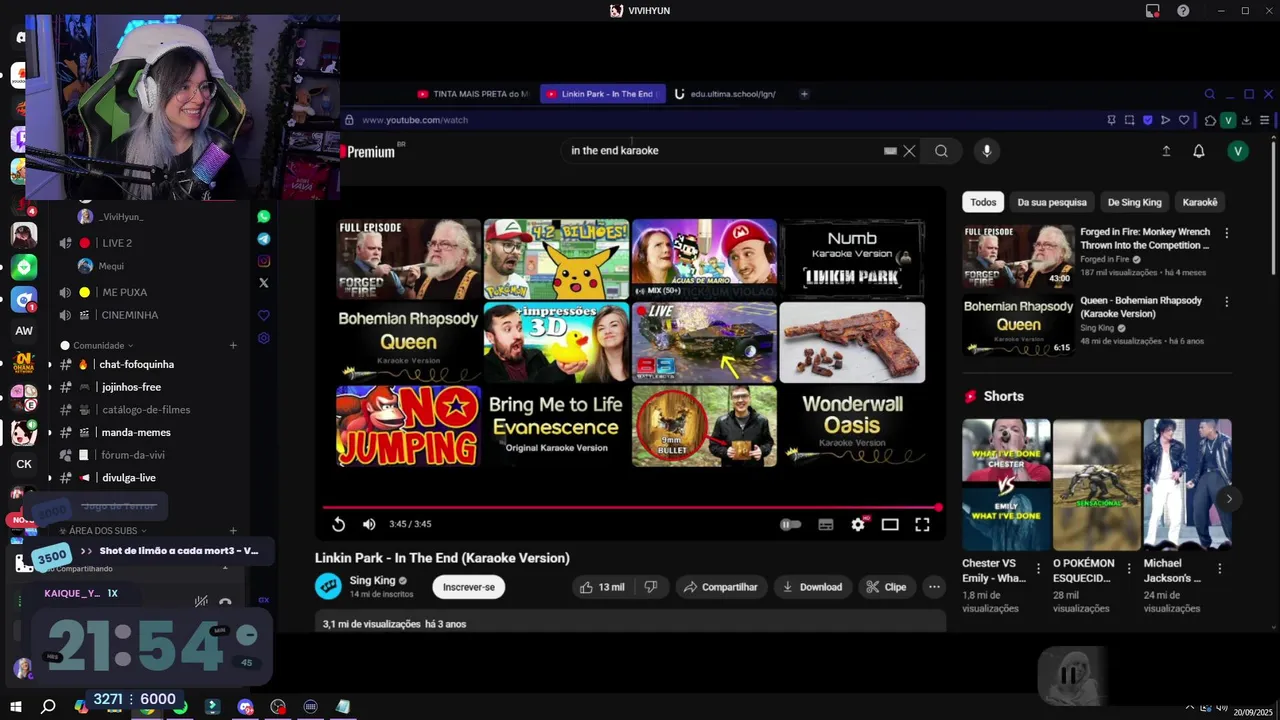Open options for Forged in Fire recommendation

point(1227,233)
